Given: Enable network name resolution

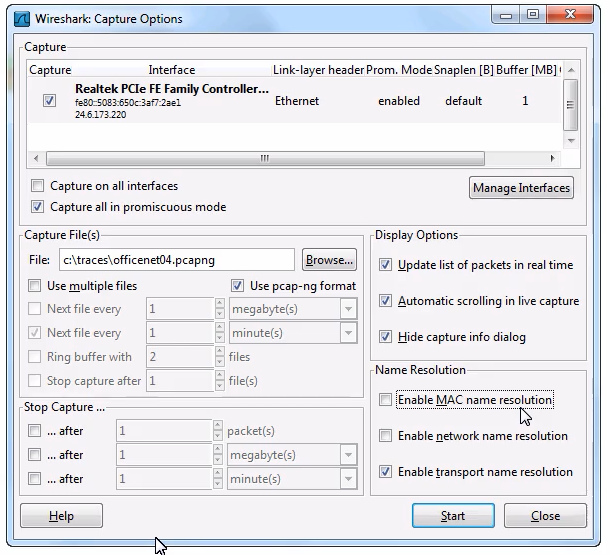Looking at the screenshot, I should [x=386, y=436].
